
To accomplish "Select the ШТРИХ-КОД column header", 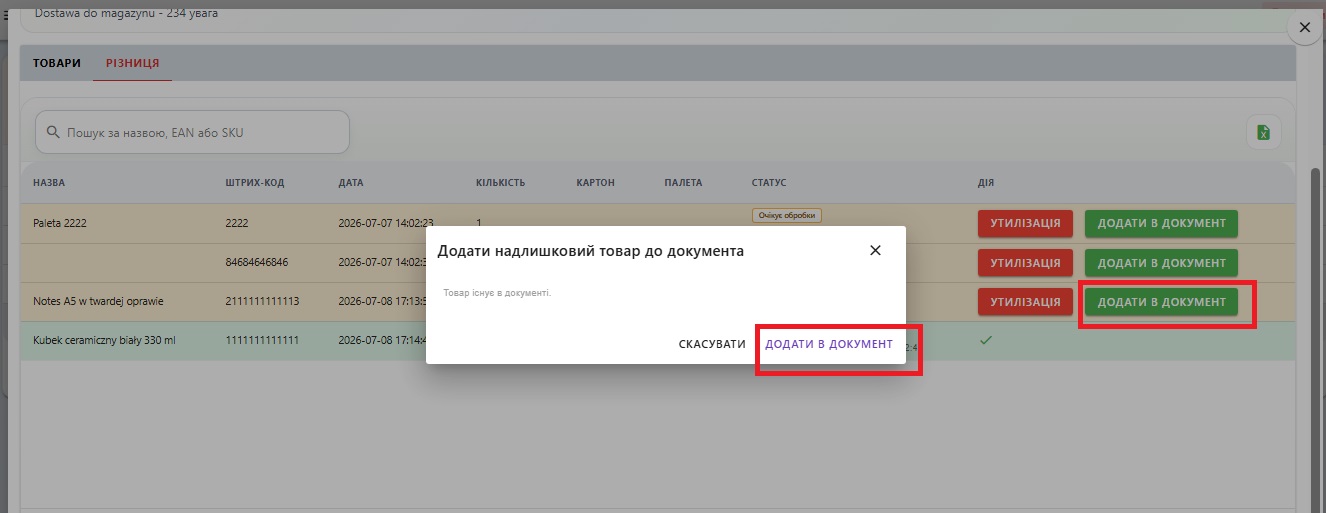I will [x=255, y=183].
